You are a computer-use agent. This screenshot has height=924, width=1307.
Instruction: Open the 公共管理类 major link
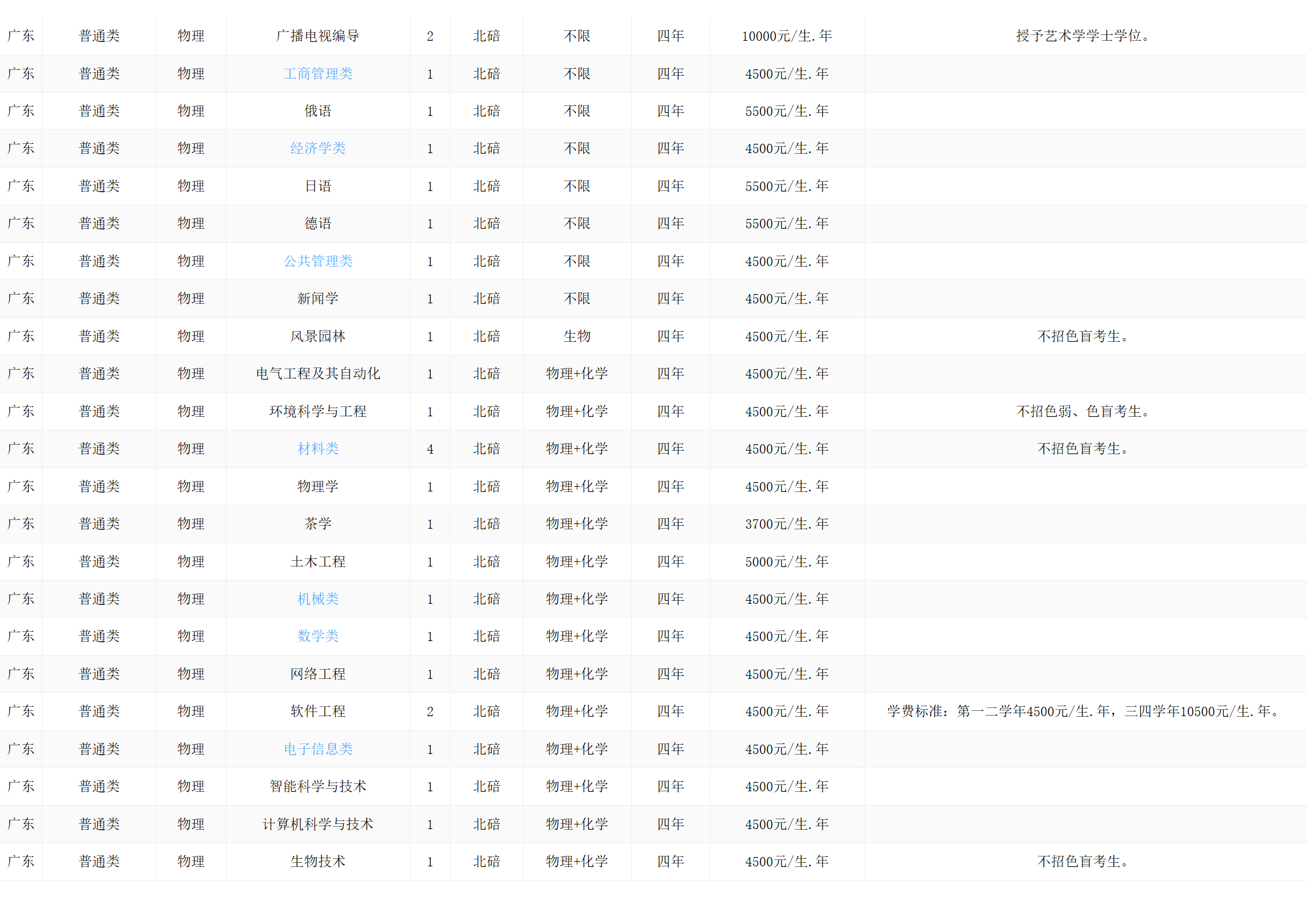coord(318,261)
